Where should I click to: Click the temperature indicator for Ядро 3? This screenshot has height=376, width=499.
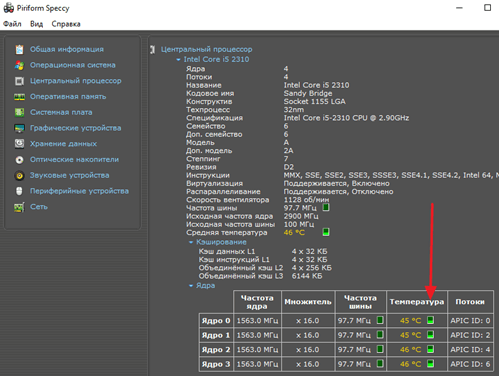pos(430,363)
